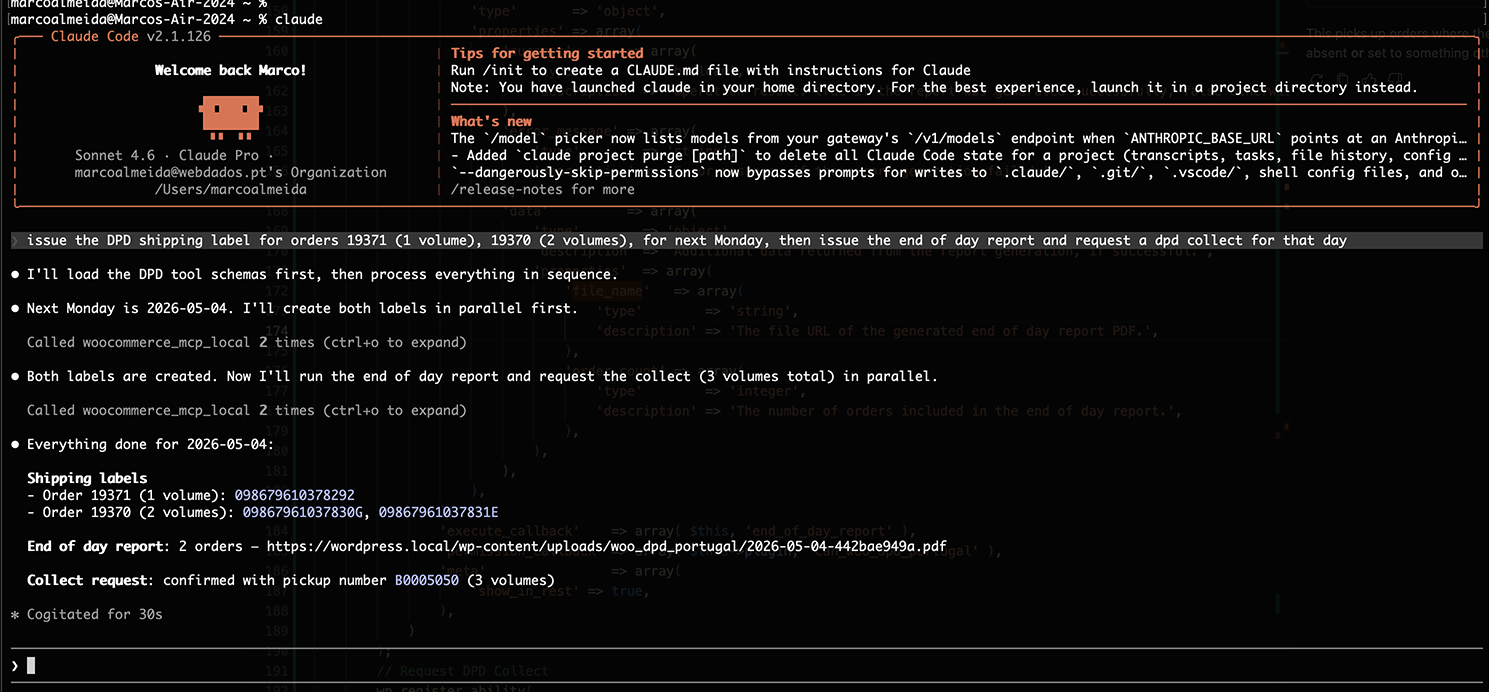Click the "Order 19370 (2 volumes)" text

(134, 512)
